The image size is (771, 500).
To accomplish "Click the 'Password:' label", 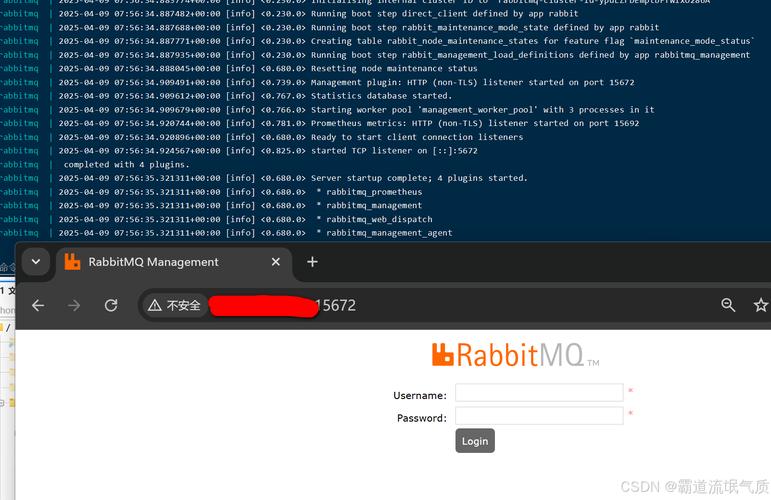I will [422, 418].
